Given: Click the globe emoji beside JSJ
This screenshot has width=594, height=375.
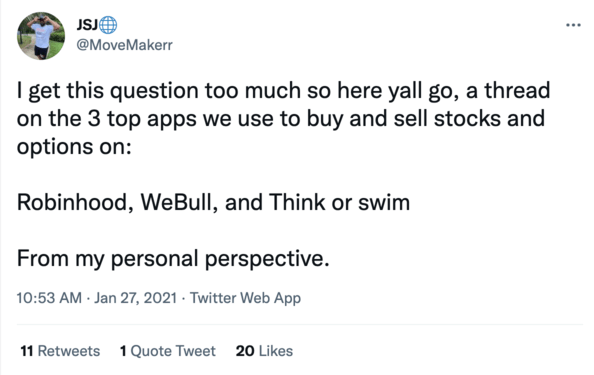Looking at the screenshot, I should tap(108, 25).
